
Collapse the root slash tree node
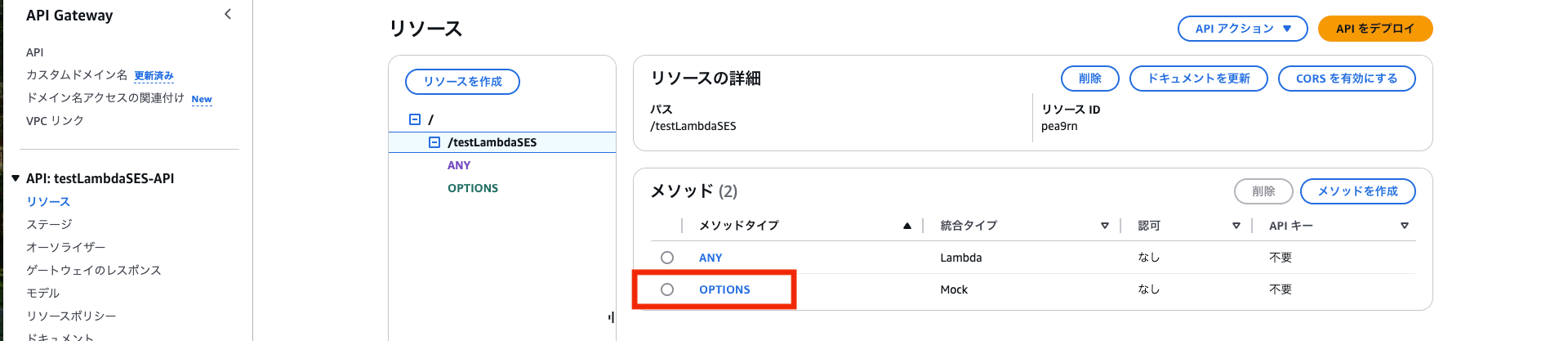tap(415, 119)
